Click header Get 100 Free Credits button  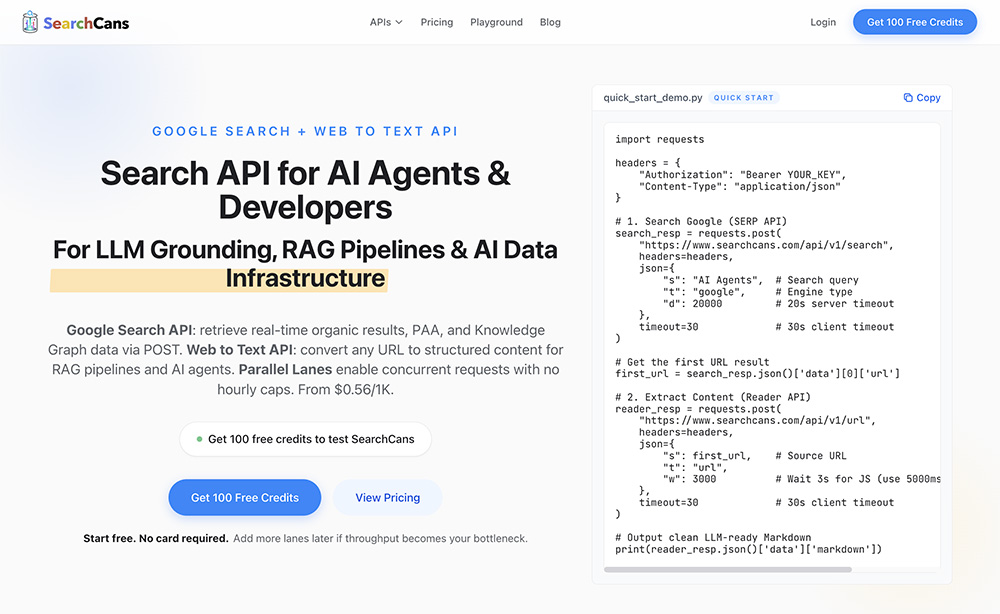915,22
